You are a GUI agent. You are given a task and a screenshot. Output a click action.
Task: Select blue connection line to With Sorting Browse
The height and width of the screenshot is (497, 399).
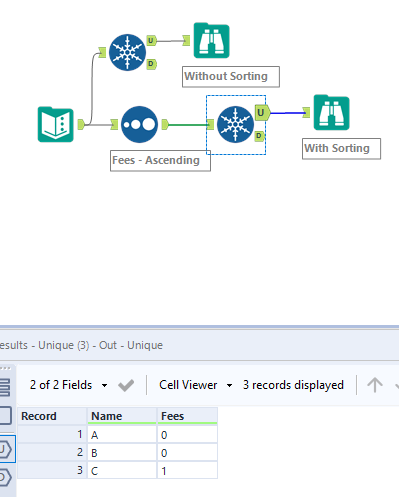(x=287, y=113)
